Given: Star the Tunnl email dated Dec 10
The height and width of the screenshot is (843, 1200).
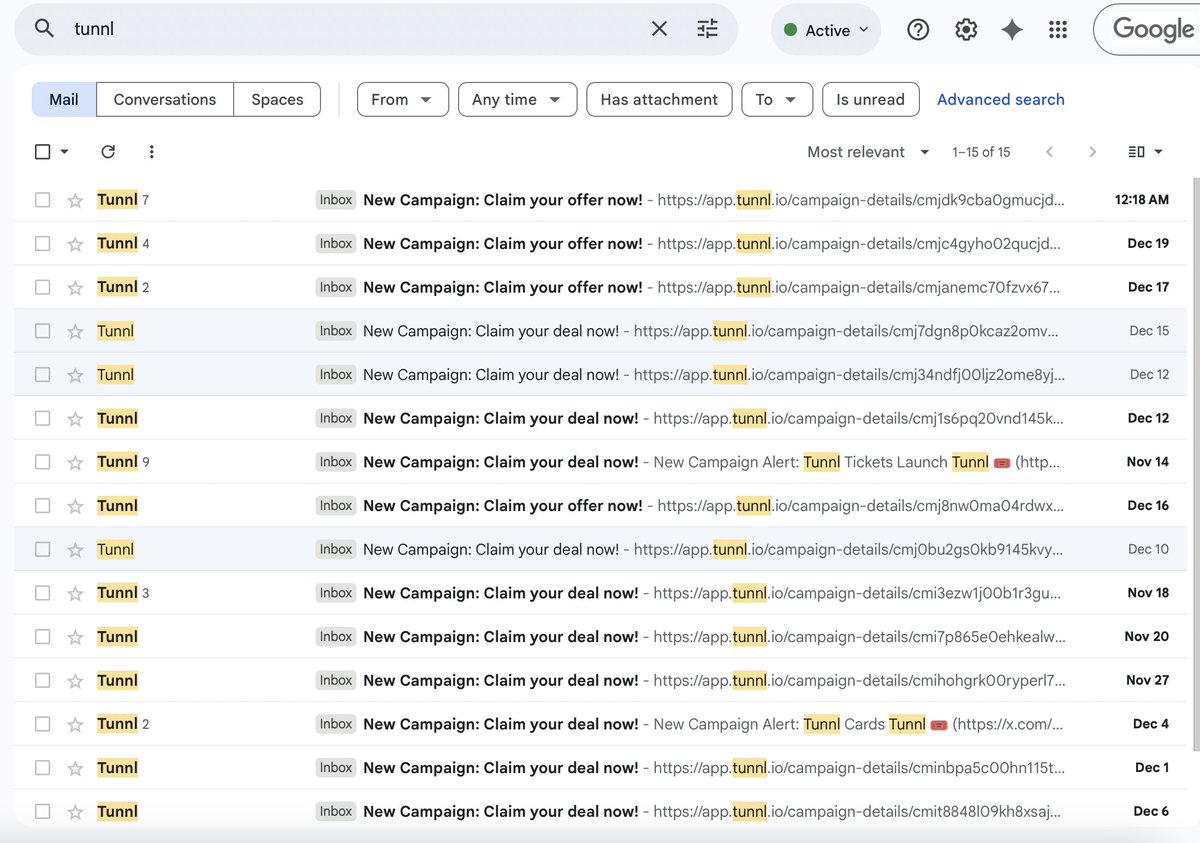Looking at the screenshot, I should (x=75, y=549).
